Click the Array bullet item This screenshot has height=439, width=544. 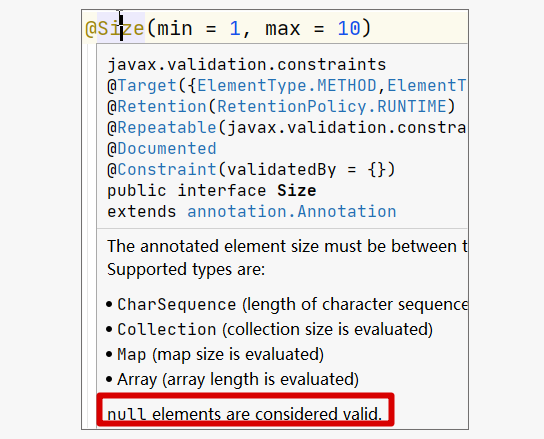(232, 379)
